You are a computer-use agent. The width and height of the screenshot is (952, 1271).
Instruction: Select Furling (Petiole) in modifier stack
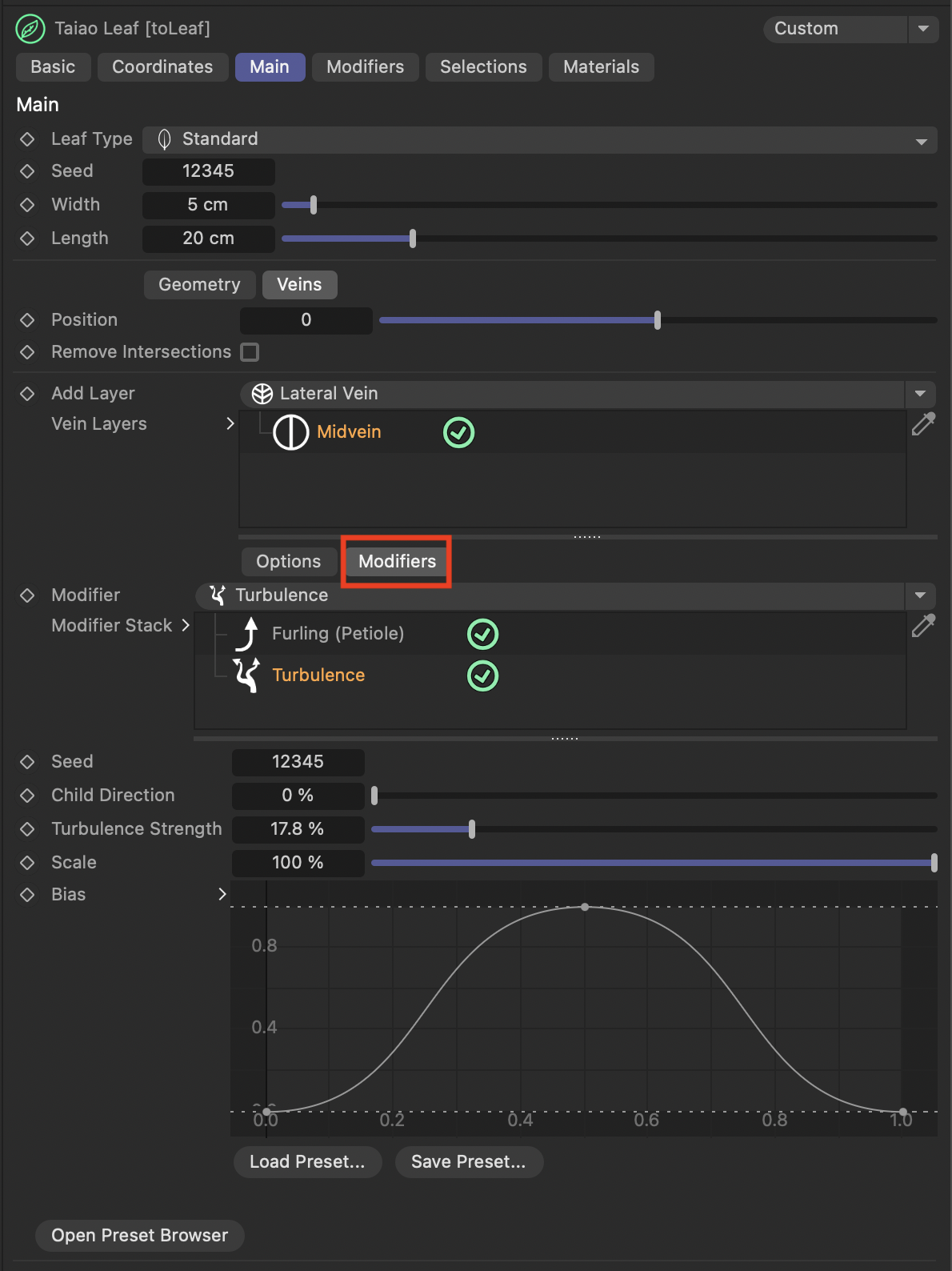(x=338, y=634)
